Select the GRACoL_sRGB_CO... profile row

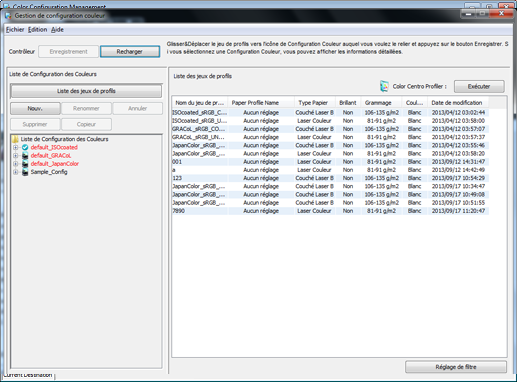tap(330, 129)
